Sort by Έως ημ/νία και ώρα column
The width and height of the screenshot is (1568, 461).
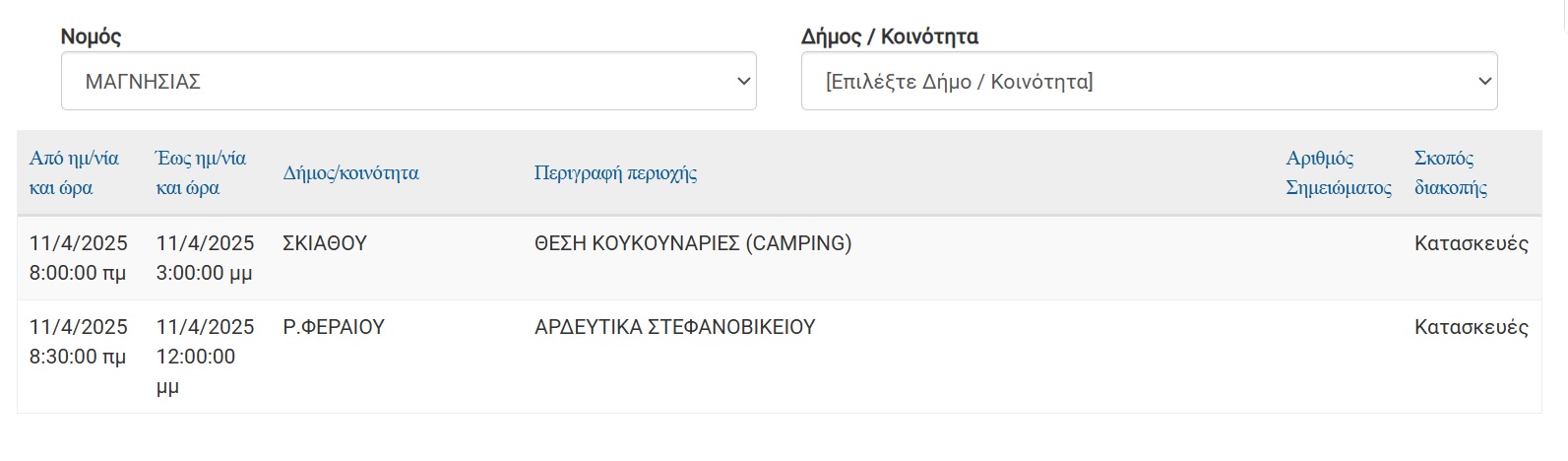tap(201, 172)
